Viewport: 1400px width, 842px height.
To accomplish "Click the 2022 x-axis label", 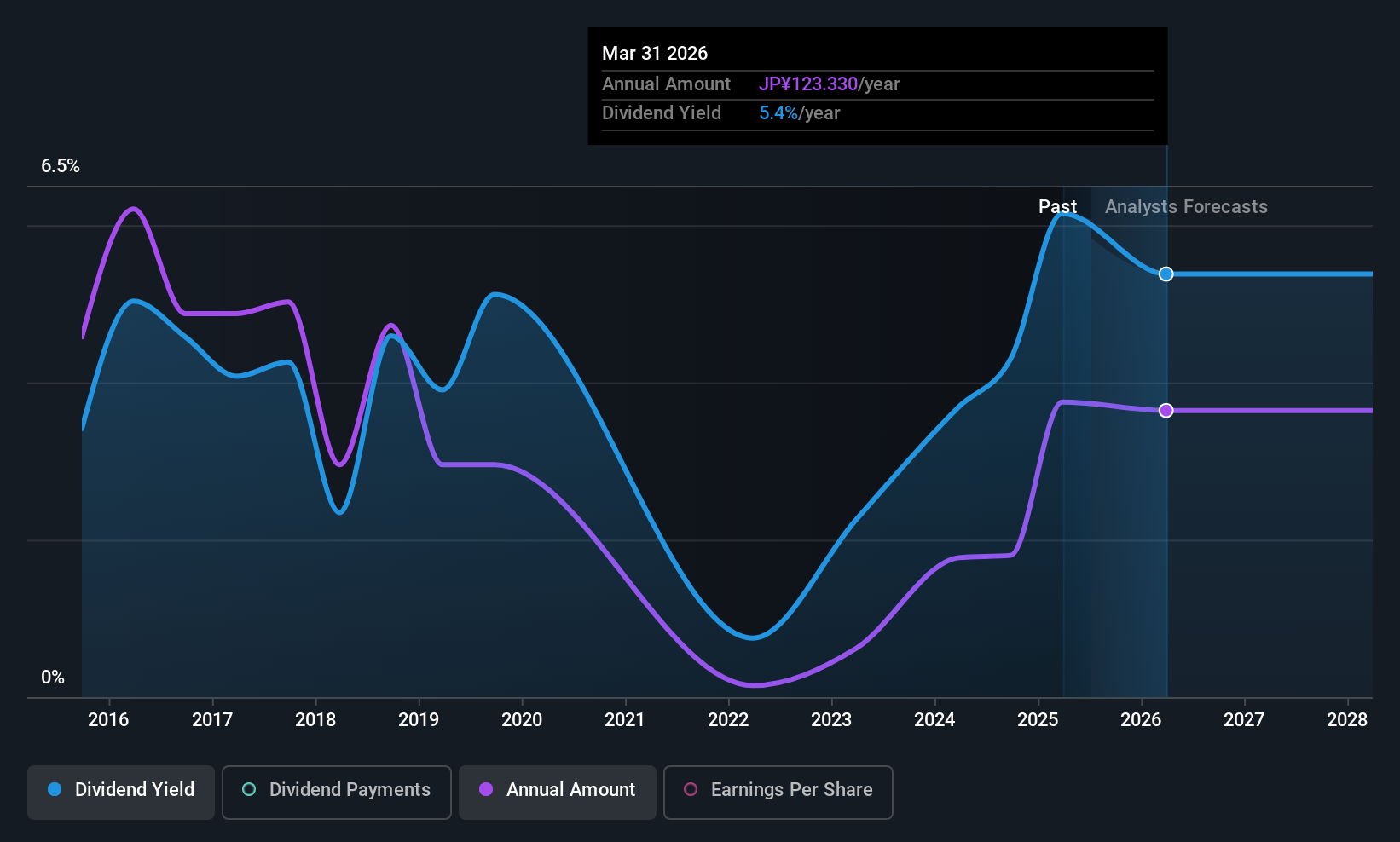I will coord(728,719).
